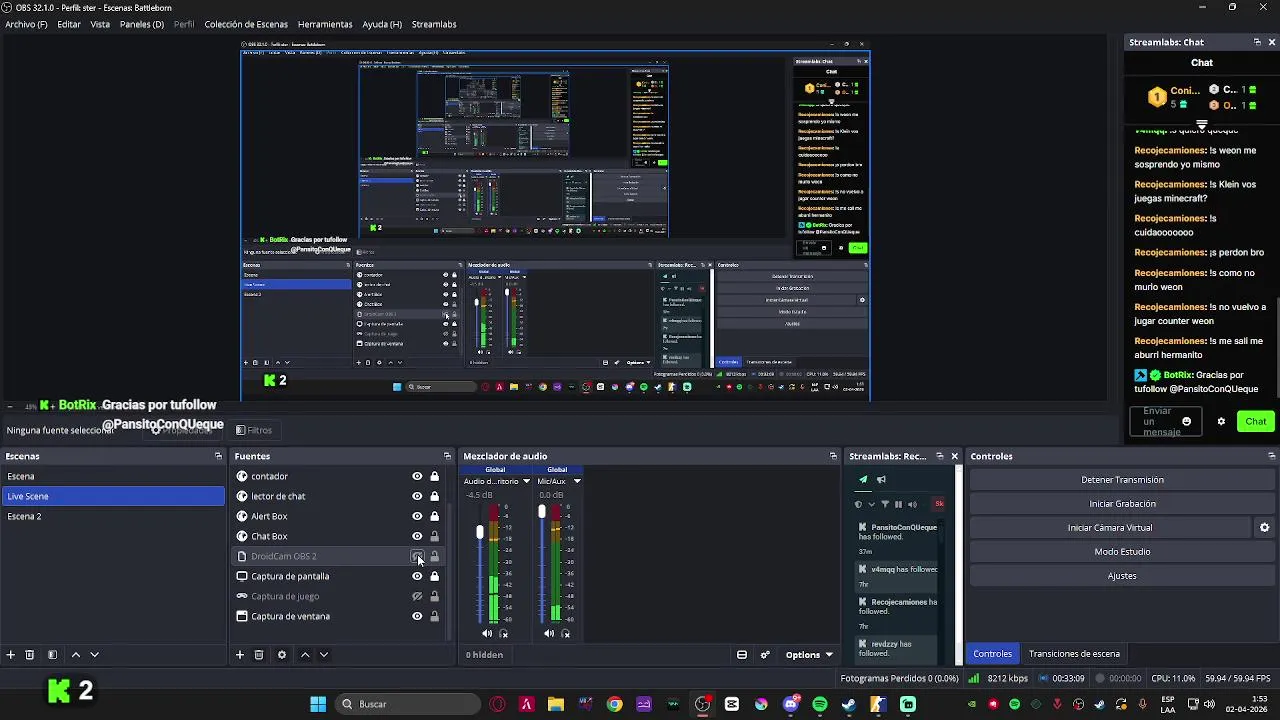This screenshot has width=1280, height=720.
Task: Open the Filtros button above the sources
Action: pos(253,430)
